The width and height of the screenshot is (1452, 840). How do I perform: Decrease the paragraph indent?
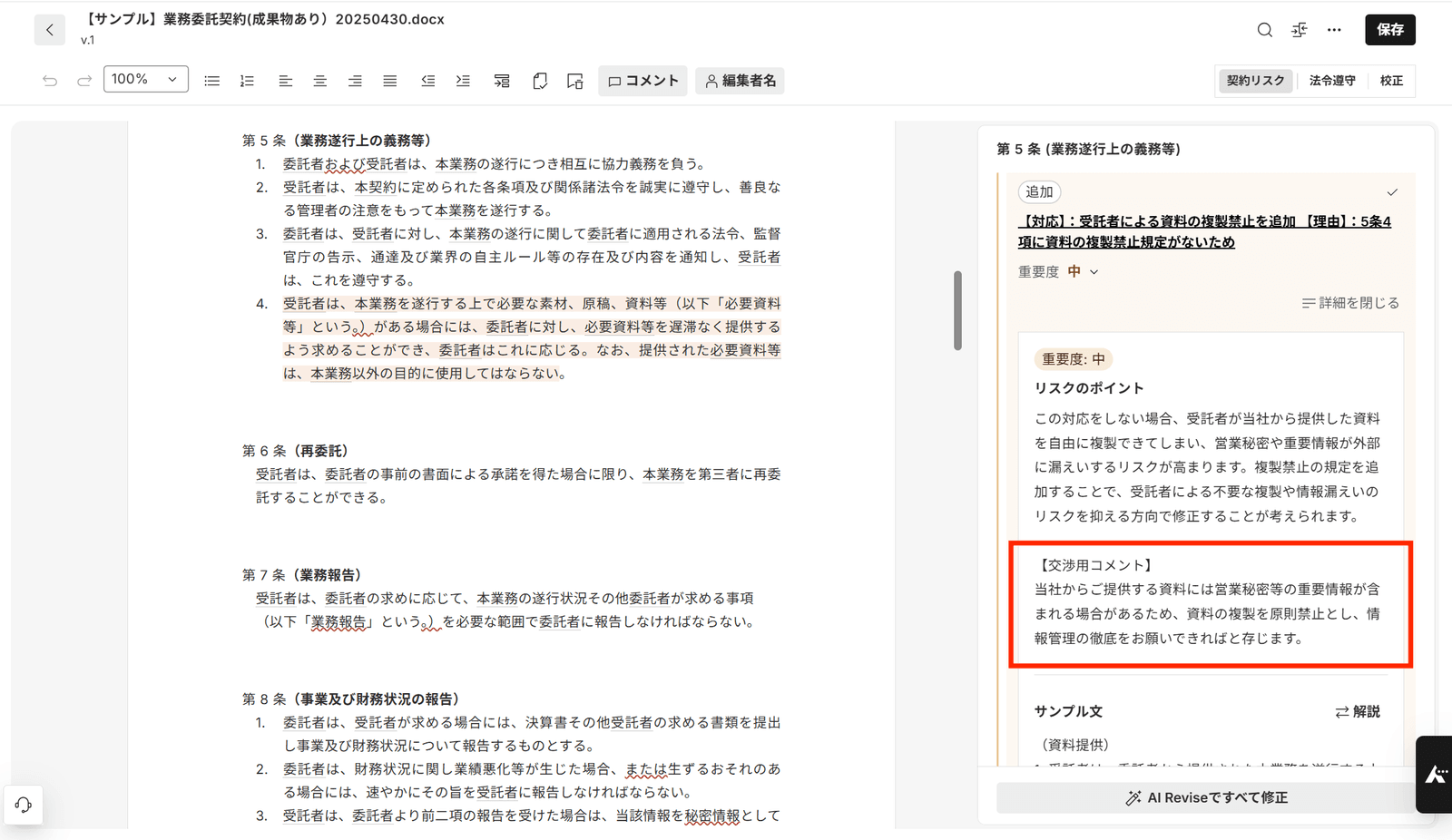click(x=428, y=81)
